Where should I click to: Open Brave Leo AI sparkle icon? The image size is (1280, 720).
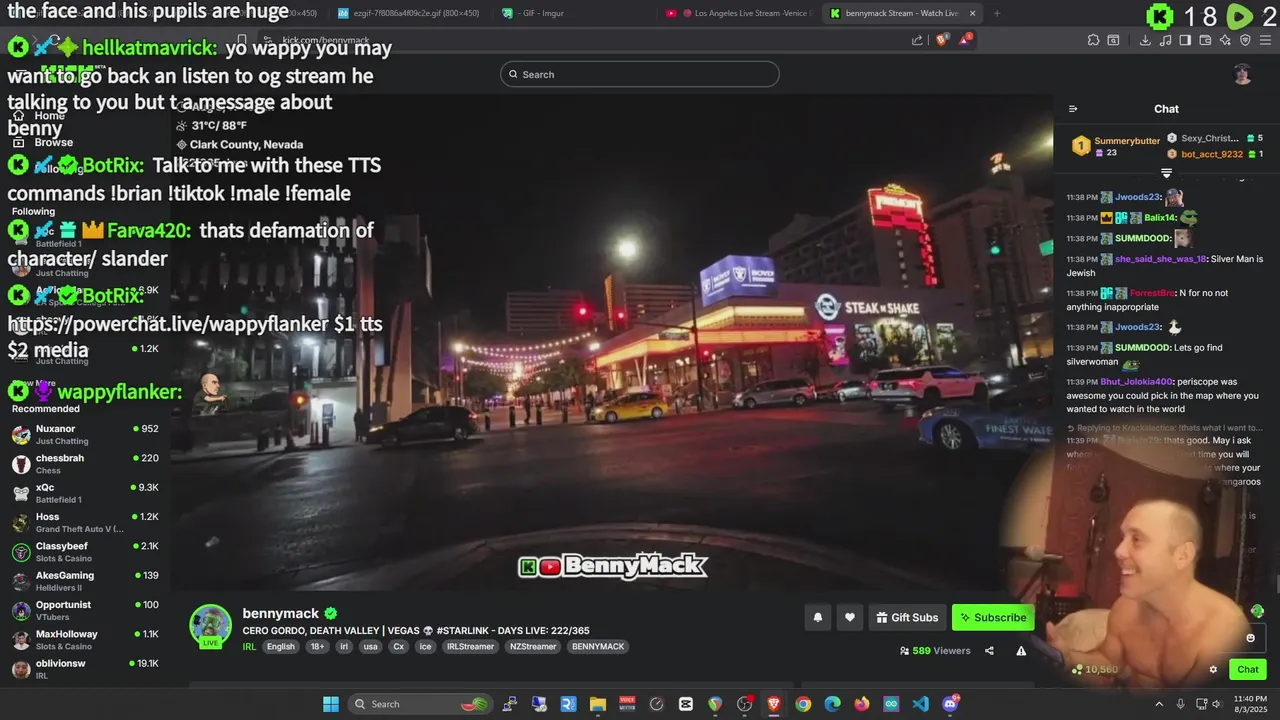point(1225,40)
